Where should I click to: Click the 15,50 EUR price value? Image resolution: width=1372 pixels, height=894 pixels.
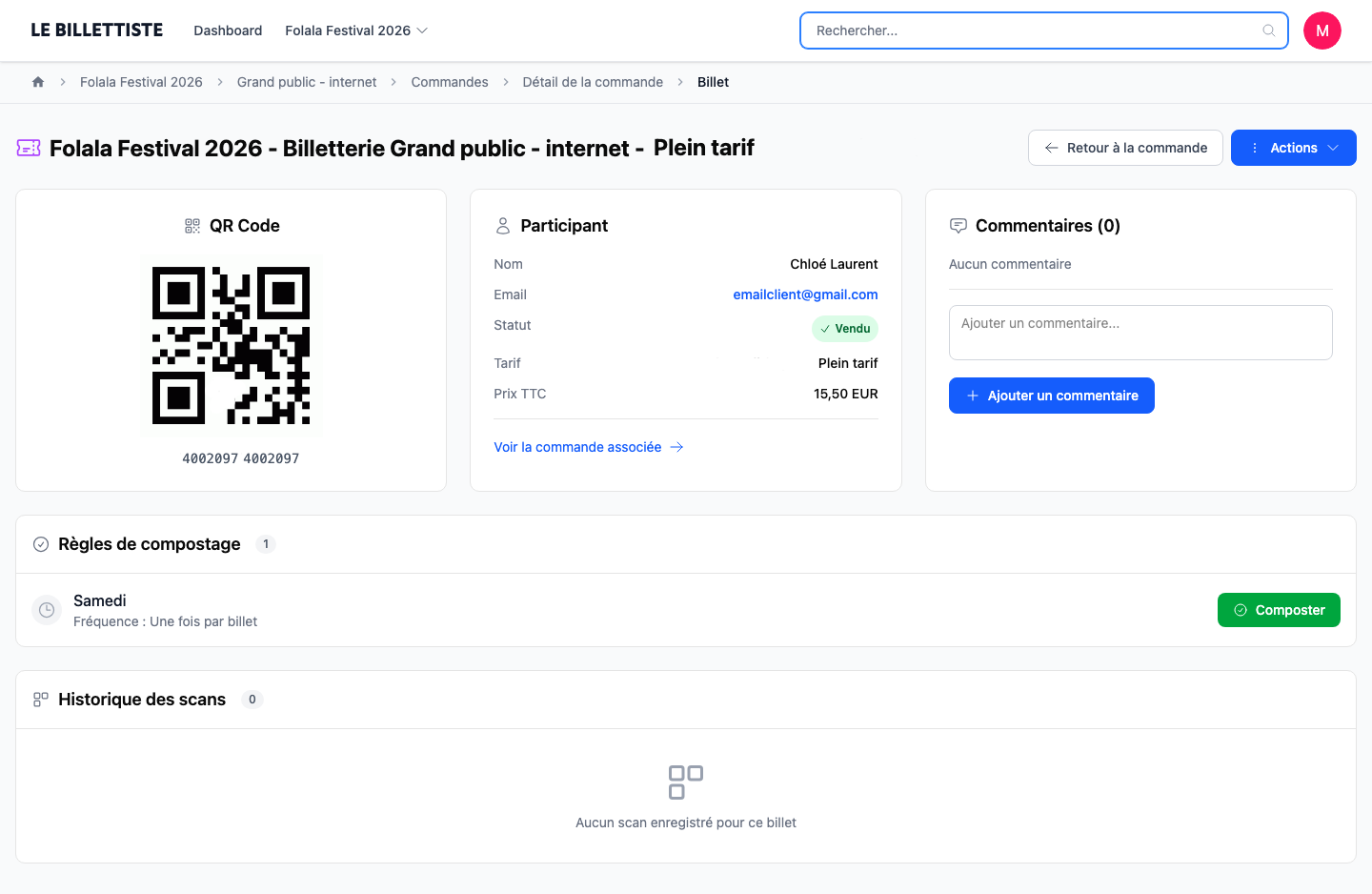pos(846,394)
